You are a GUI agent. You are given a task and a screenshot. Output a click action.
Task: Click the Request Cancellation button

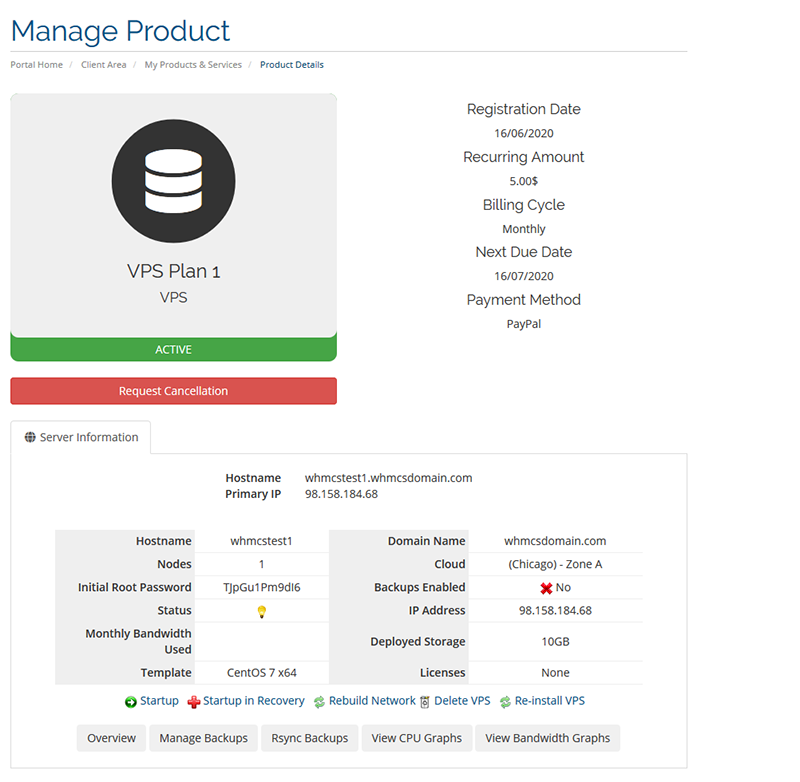coord(173,391)
